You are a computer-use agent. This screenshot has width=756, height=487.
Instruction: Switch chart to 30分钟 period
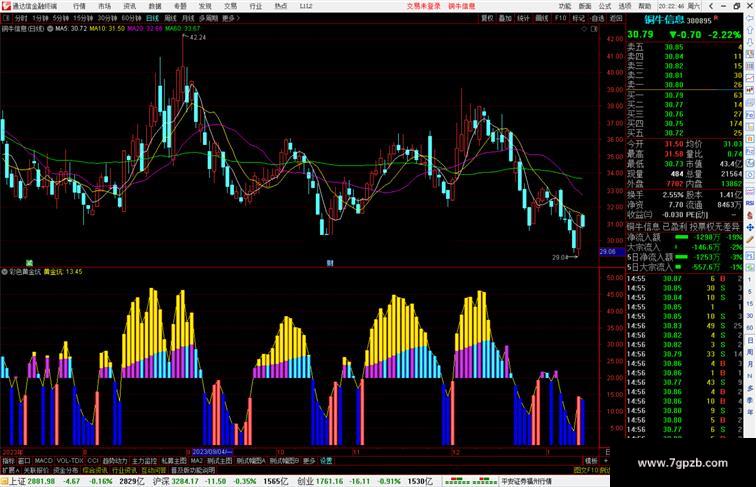click(107, 18)
